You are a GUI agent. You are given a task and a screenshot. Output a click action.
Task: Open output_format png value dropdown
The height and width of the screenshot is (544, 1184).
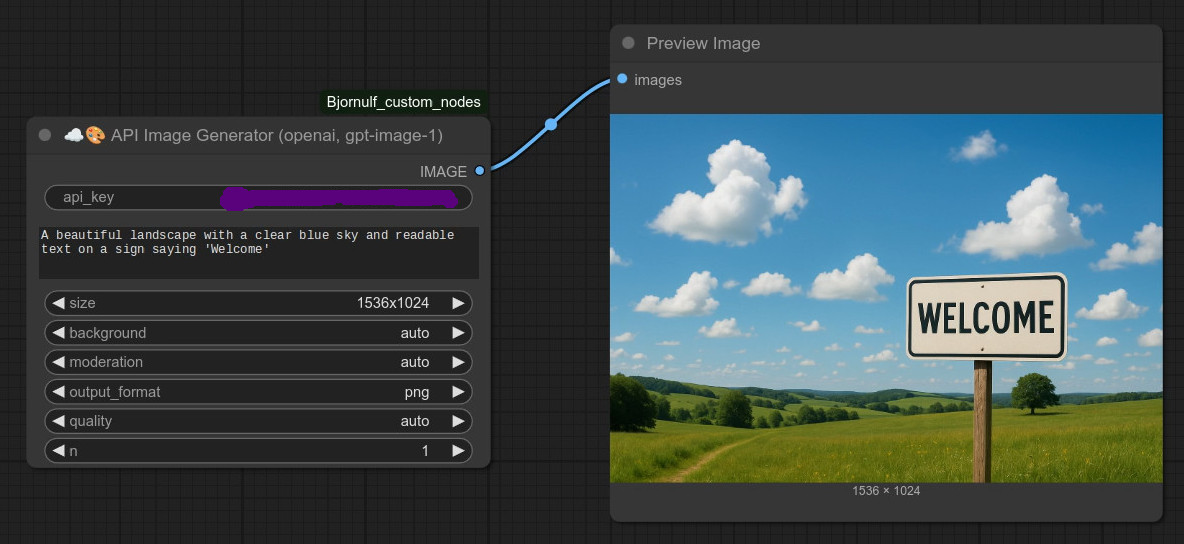416,392
